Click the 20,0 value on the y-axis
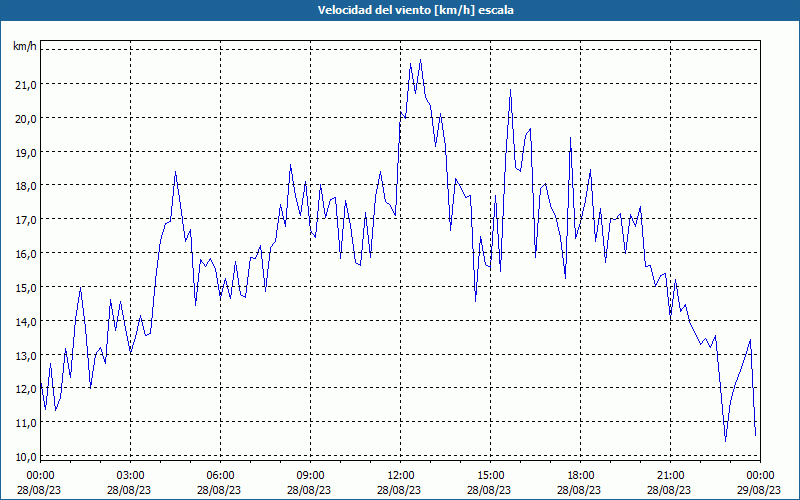Screen dimensions: 800x500 26,118
